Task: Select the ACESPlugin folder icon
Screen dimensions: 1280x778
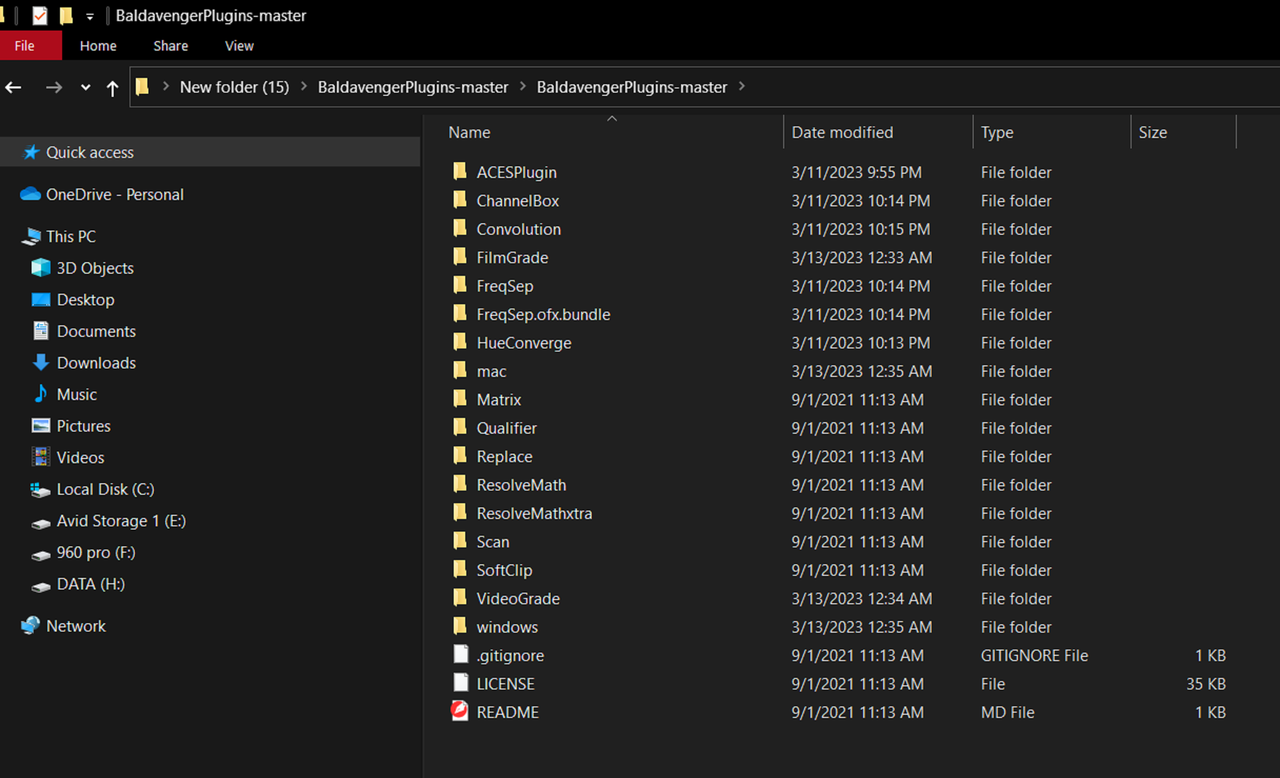Action: point(460,172)
